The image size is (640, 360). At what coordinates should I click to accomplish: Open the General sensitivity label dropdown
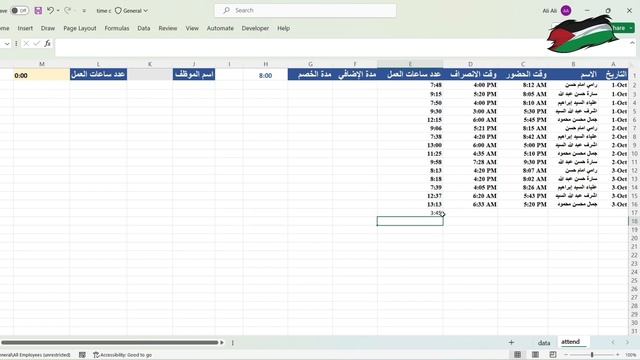131,11
